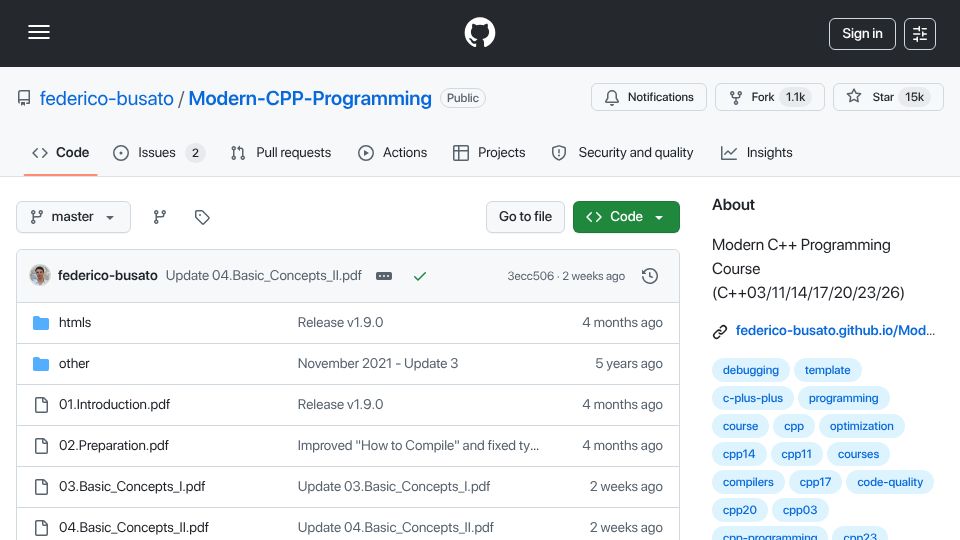Fork the repository
The image size is (960, 540).
pos(770,97)
